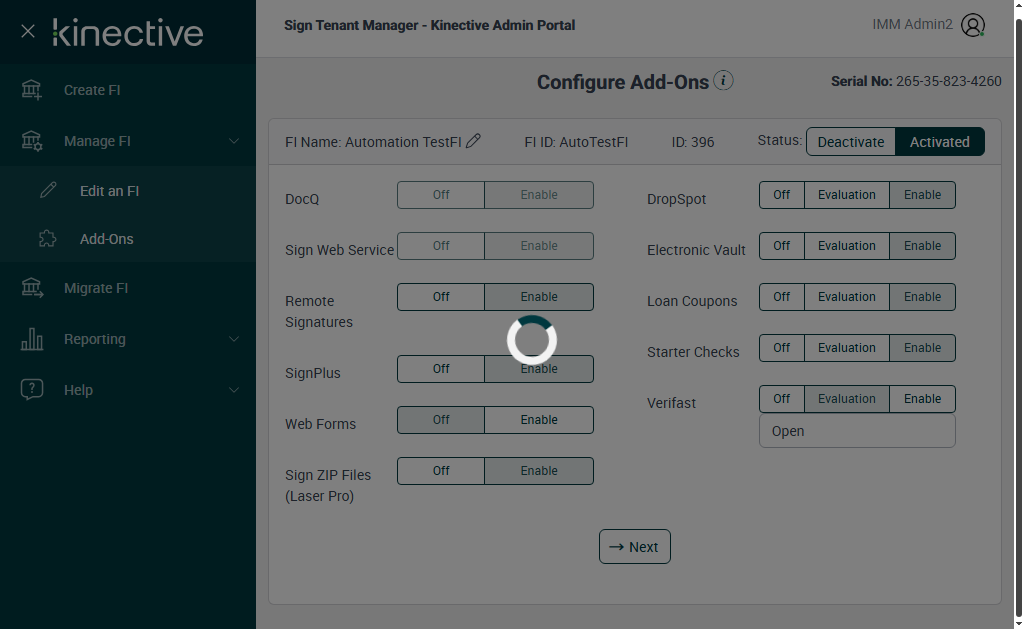Edit FI Name with the pencil icon

(x=473, y=140)
